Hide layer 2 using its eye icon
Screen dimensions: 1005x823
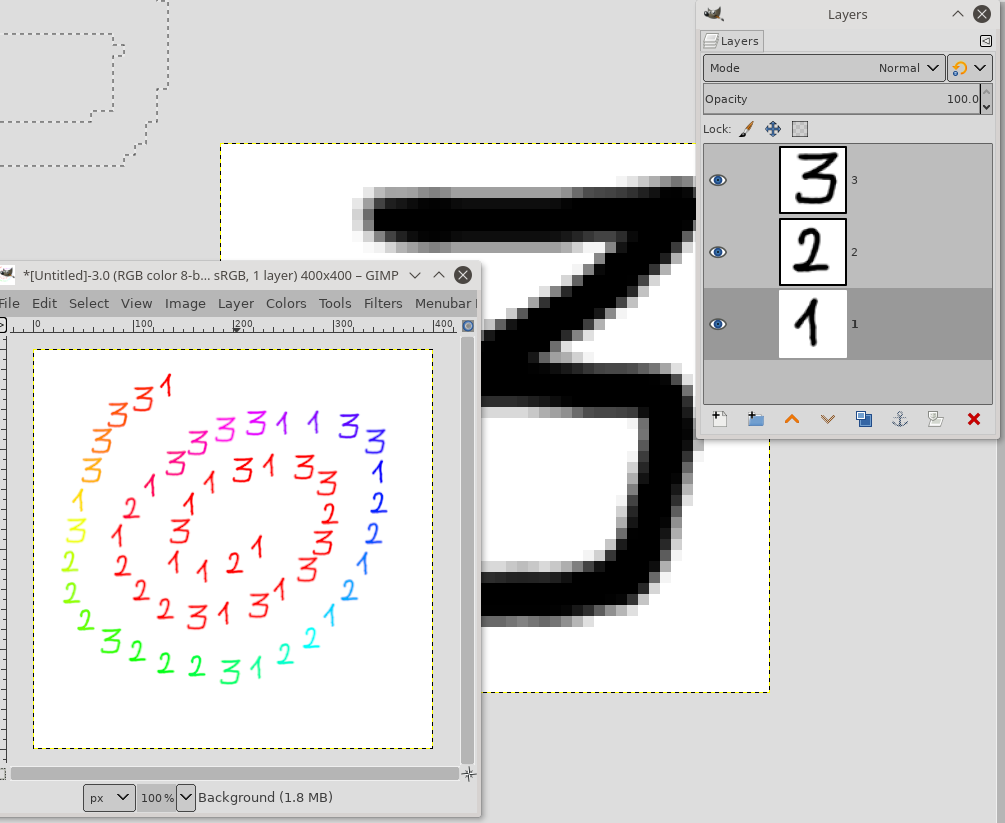pos(718,252)
